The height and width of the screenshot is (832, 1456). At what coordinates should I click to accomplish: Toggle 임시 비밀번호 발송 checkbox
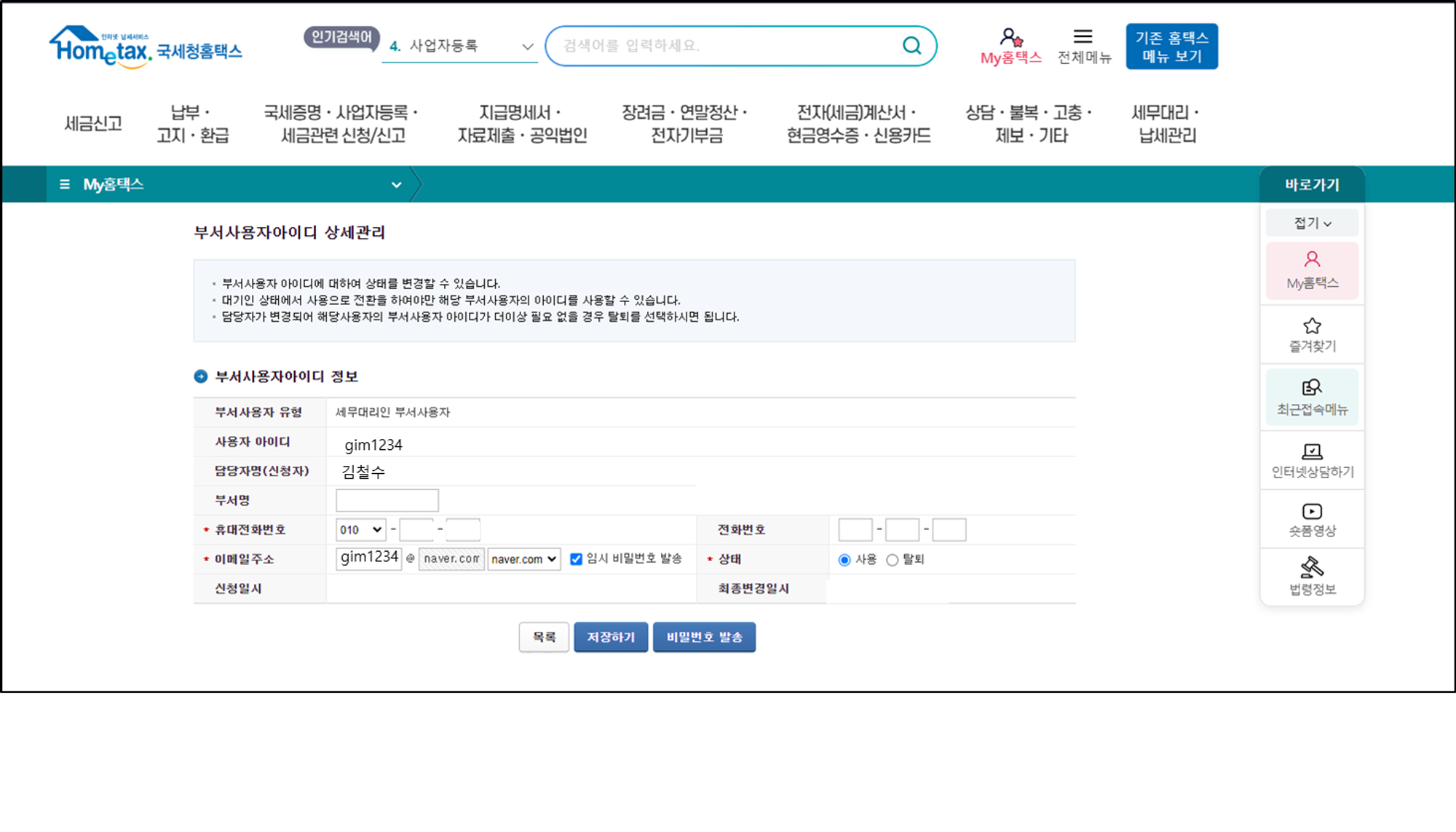coord(576,559)
